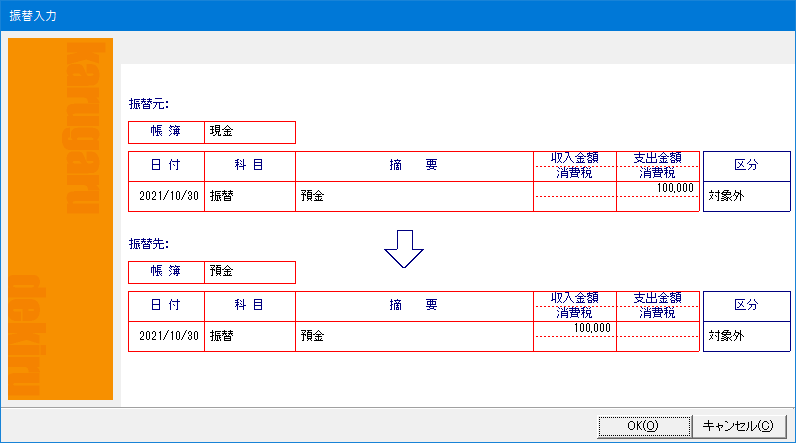Screen dimensions: 796x443
Task: Cancel the dialog with キャンセル(C) button
Action: 739,426
